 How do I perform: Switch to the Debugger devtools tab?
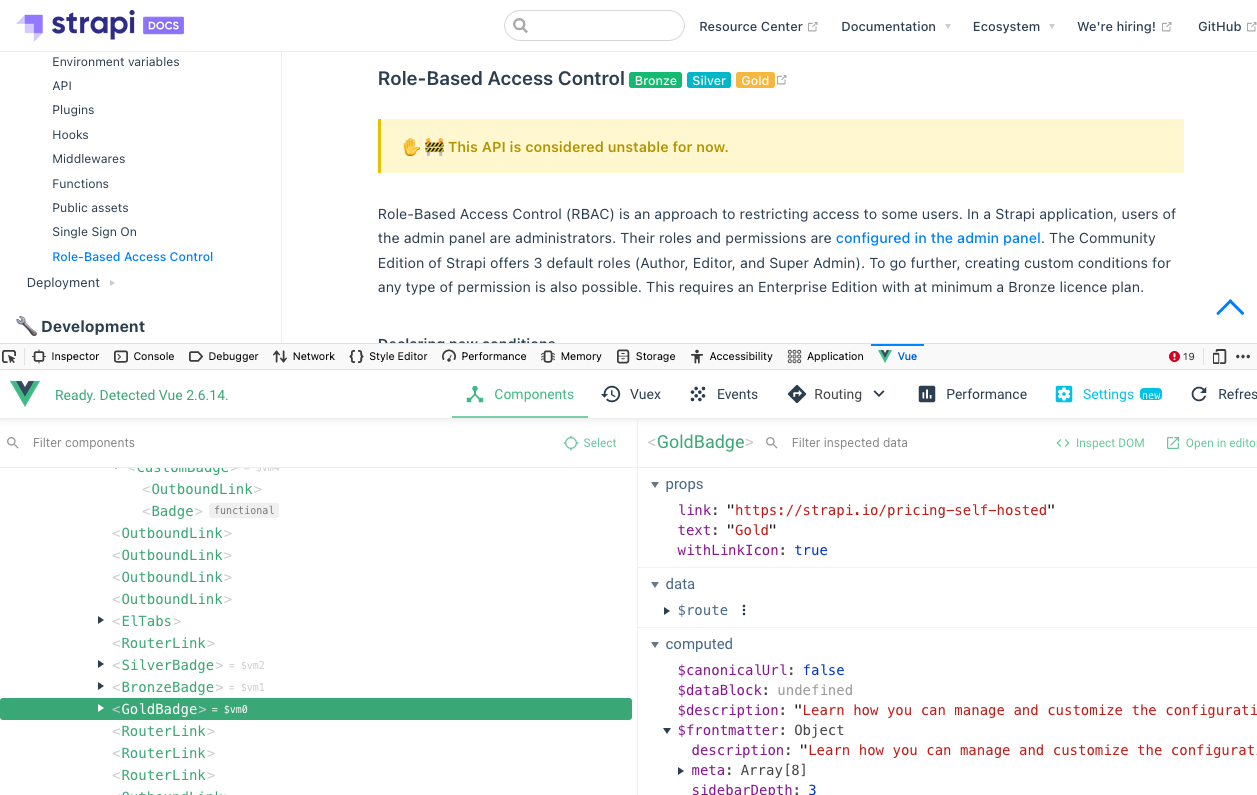click(223, 356)
